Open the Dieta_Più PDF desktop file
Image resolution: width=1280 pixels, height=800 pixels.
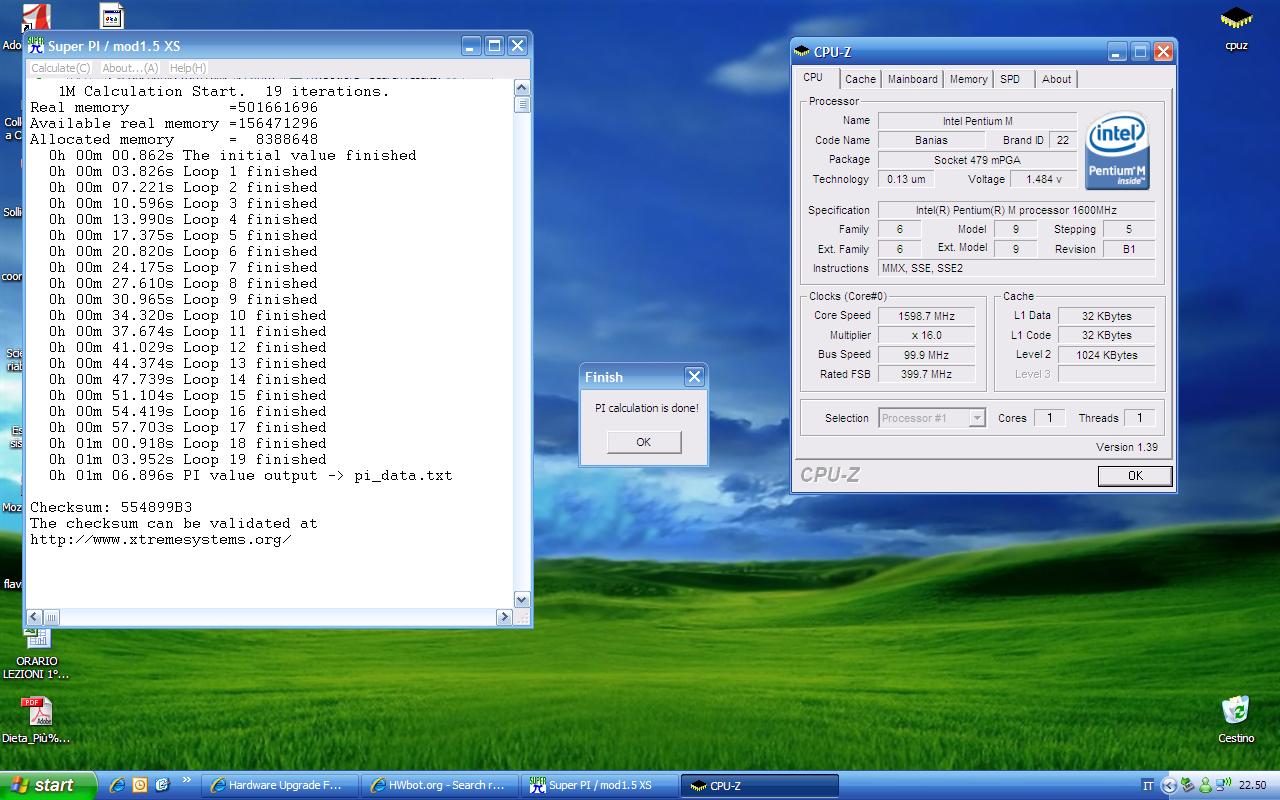point(36,720)
